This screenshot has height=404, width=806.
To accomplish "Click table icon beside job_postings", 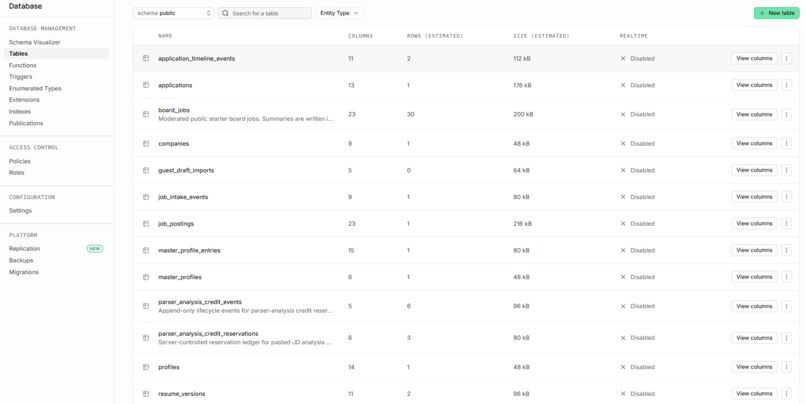I will [146, 224].
